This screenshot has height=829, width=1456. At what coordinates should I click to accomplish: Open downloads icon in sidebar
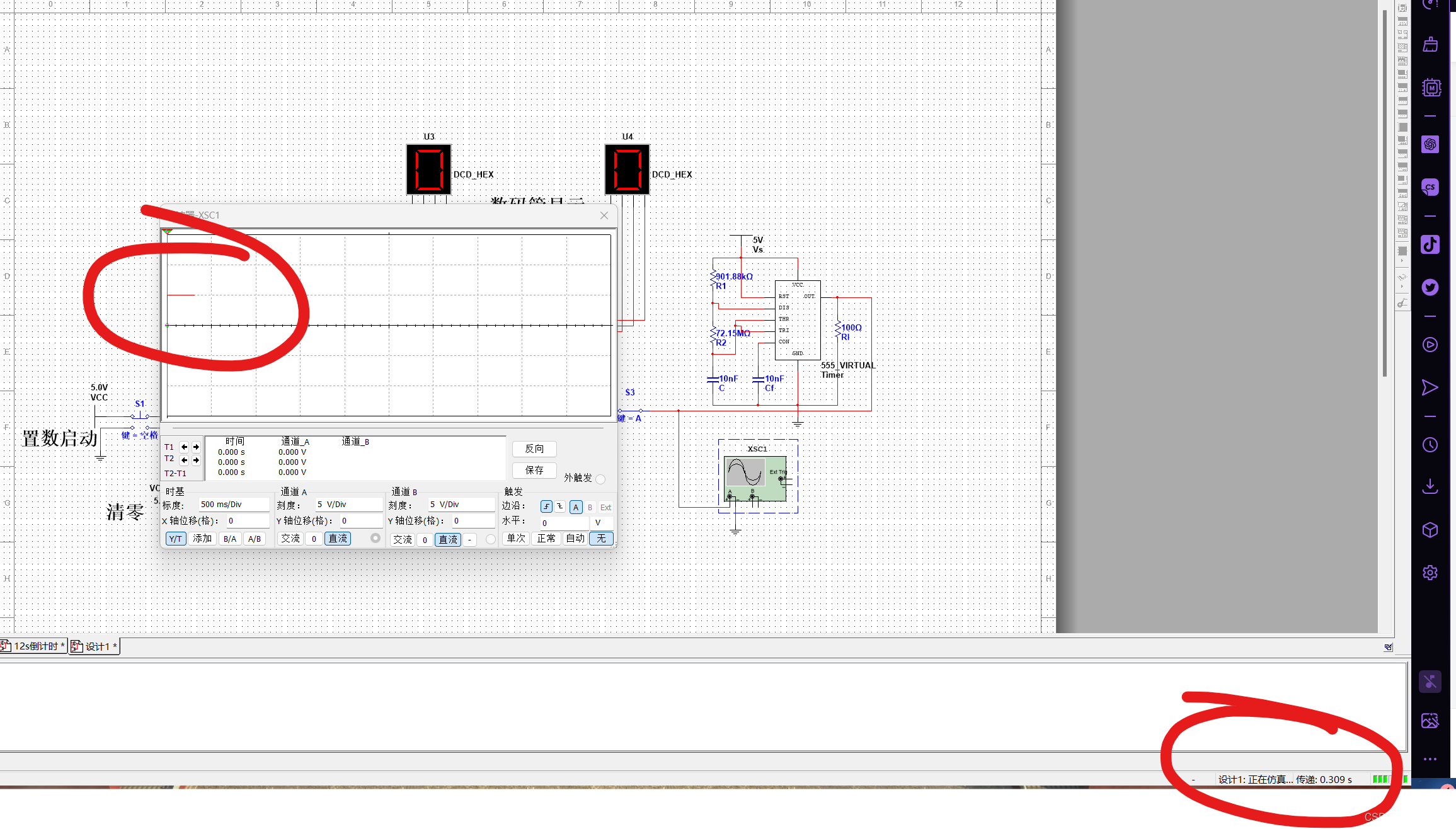coord(1430,486)
